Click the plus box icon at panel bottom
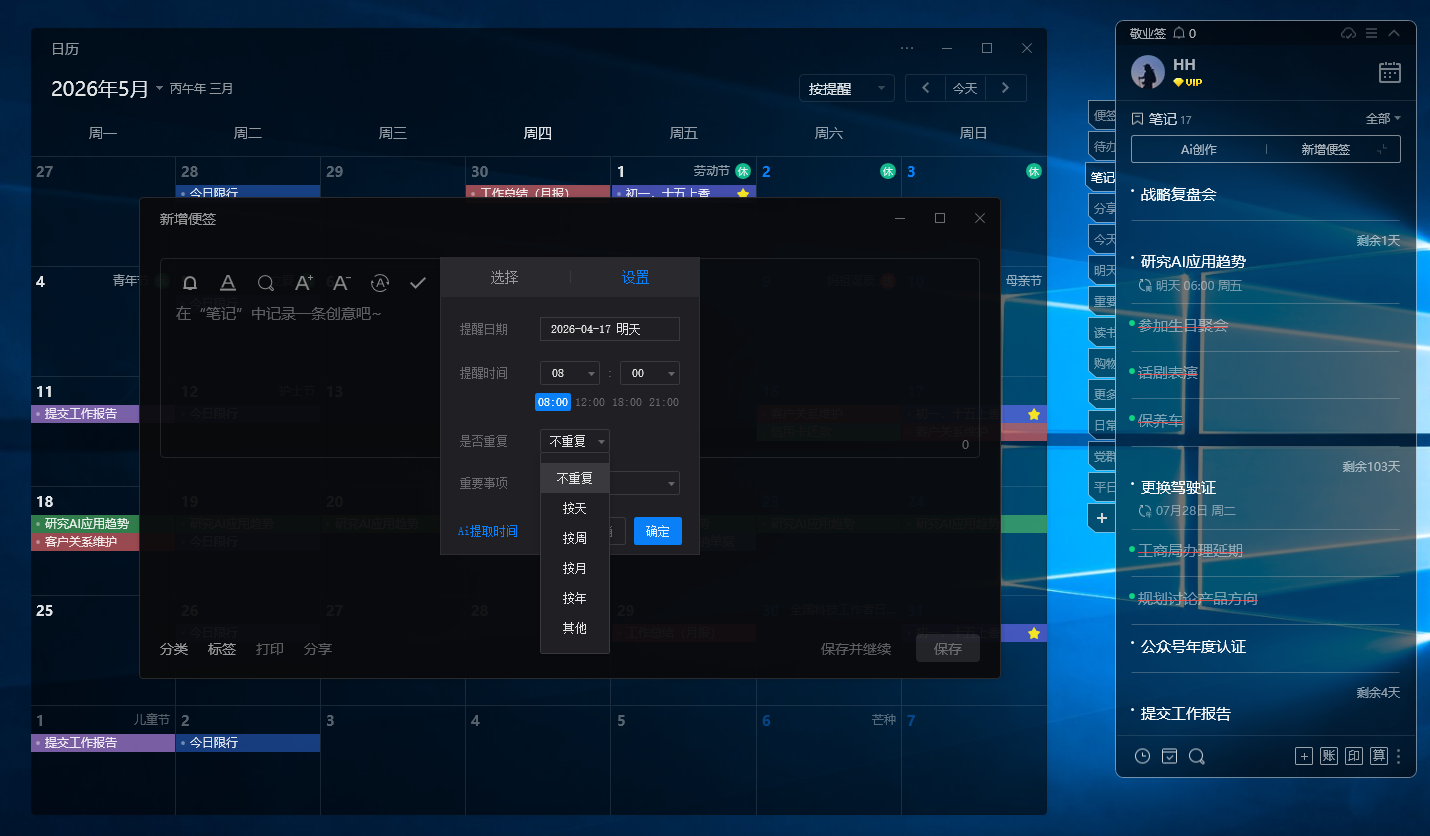Screen dimensions: 1430x836 1304,756
